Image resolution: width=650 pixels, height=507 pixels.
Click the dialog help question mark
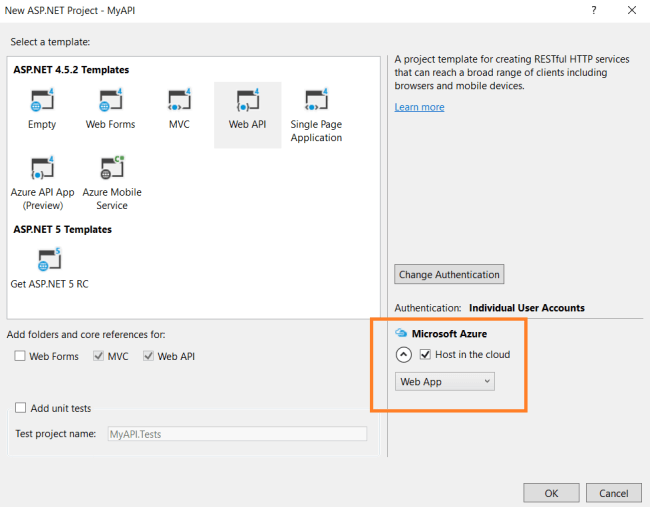(x=593, y=9)
